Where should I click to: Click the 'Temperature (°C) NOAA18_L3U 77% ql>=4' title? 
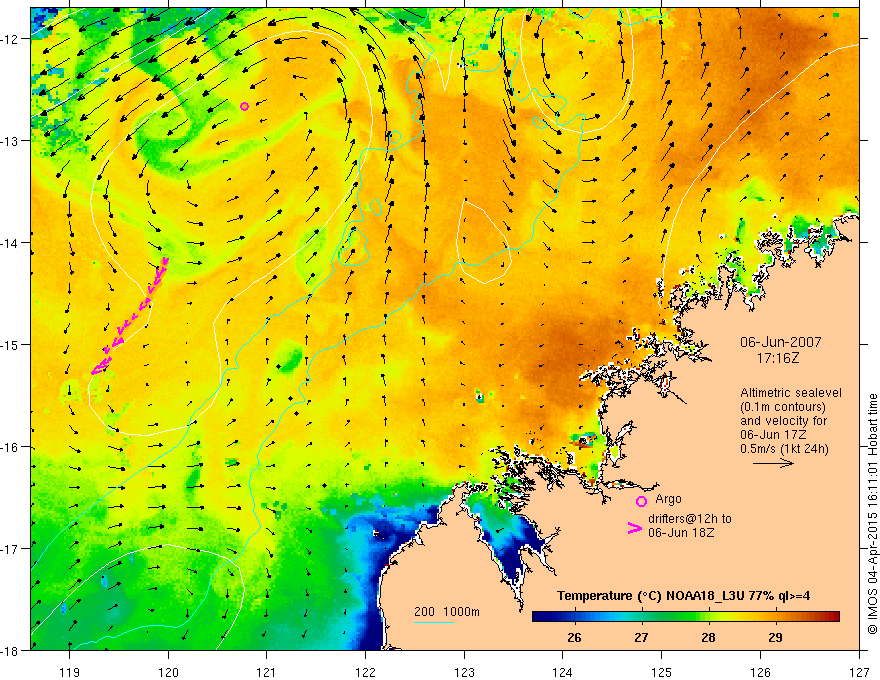click(x=683, y=596)
